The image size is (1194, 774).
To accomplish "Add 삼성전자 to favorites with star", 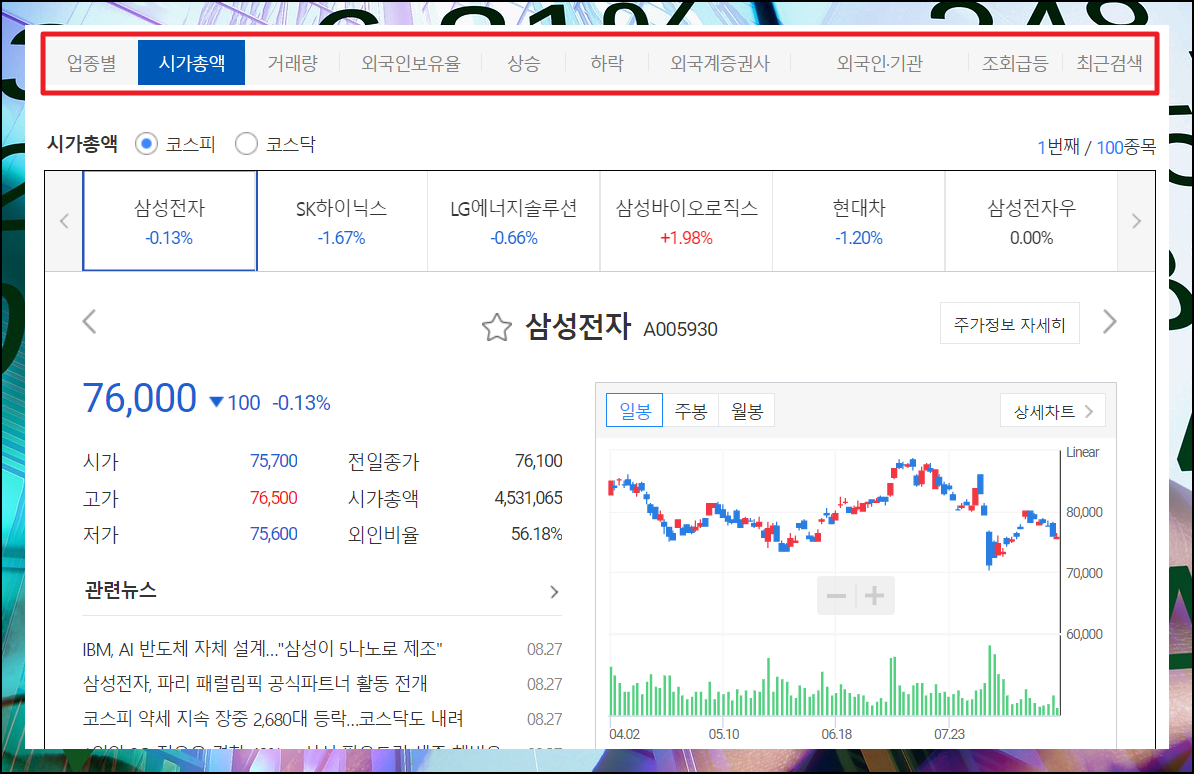I will tap(496, 328).
